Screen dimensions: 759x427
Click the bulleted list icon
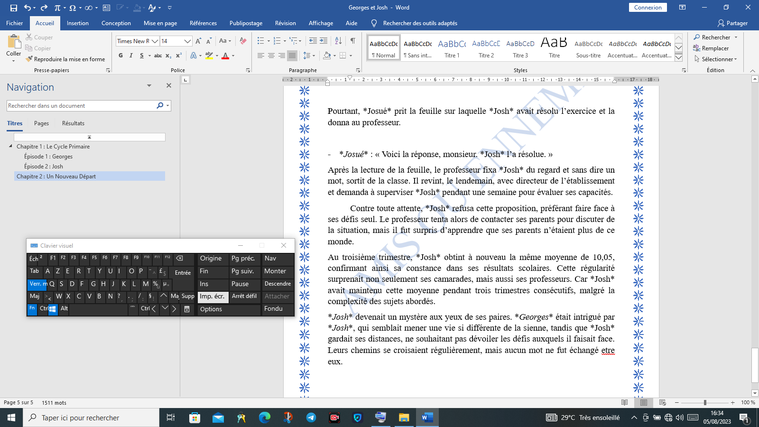click(260, 41)
